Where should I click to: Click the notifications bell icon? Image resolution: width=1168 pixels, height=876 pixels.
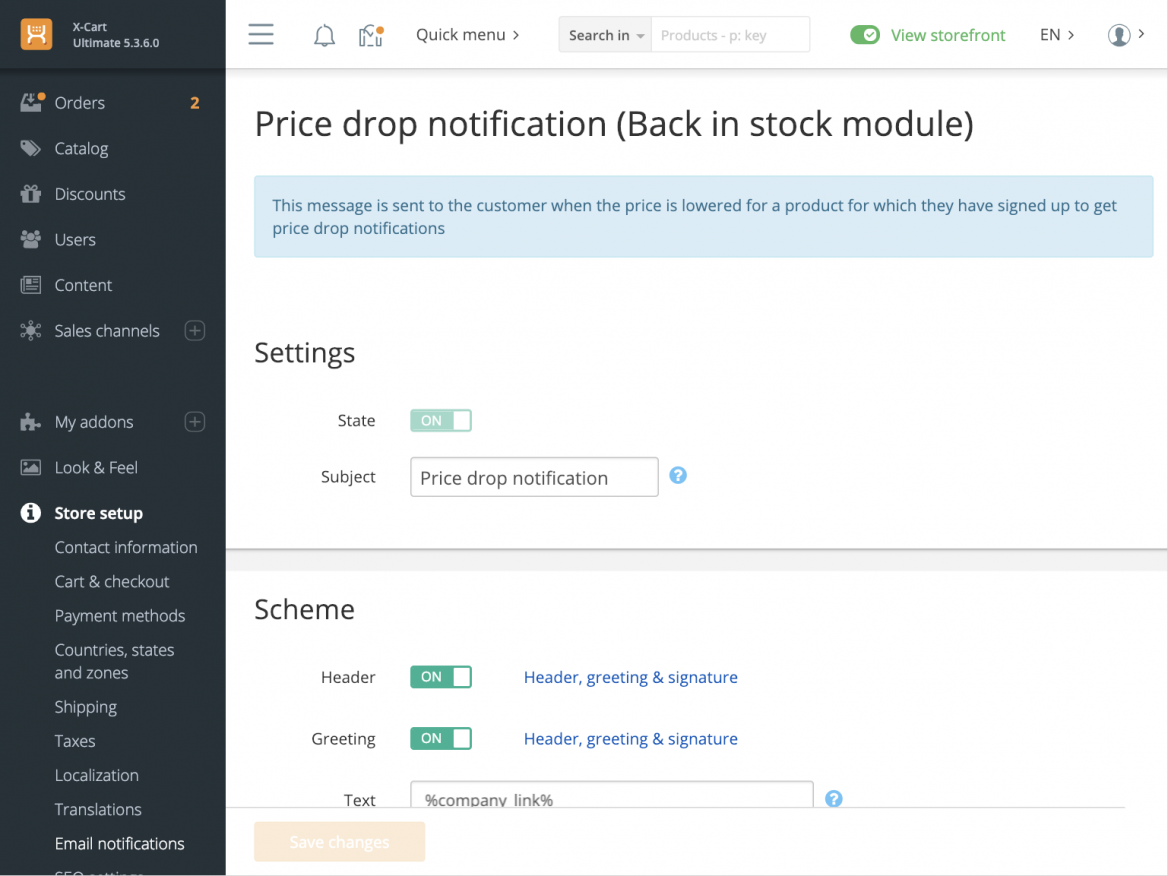coord(324,34)
